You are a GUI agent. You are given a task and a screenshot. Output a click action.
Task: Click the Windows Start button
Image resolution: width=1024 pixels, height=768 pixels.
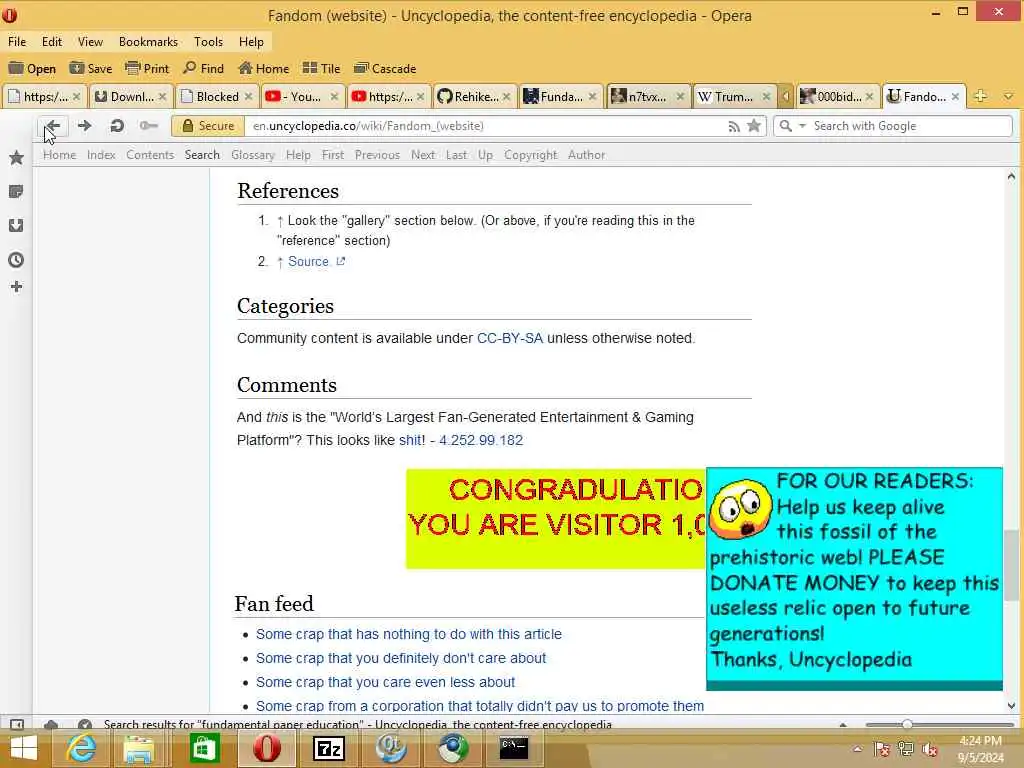click(24, 748)
